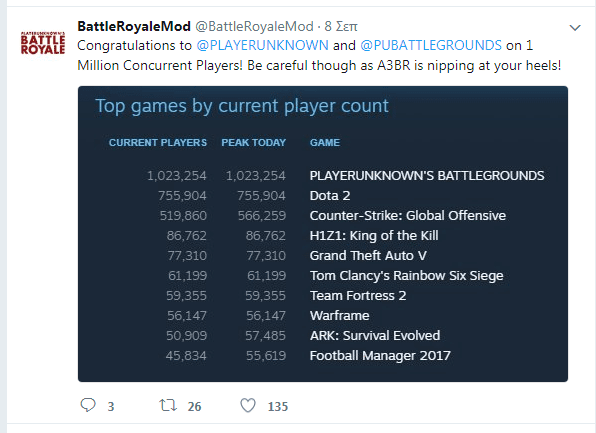Click the Dota 2 entry in image
This screenshot has width=596, height=433.
[330, 195]
